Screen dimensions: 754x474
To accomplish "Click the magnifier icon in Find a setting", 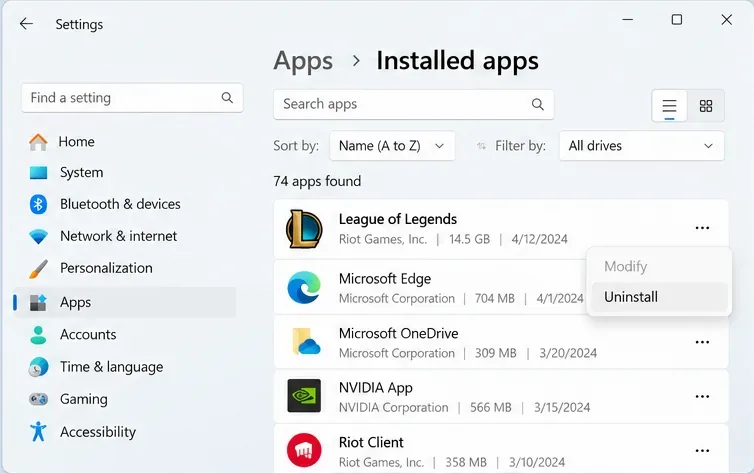I will tap(227, 98).
